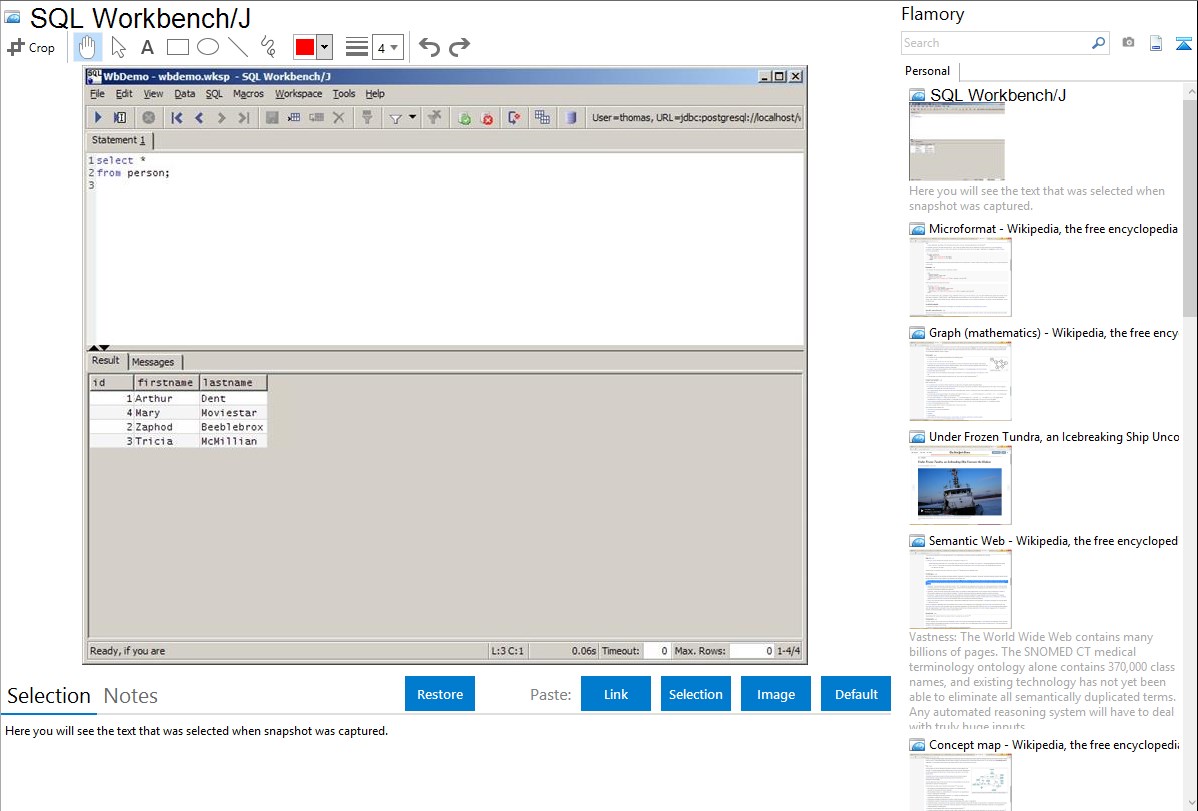The height and width of the screenshot is (811, 1198).
Task: Click the magnifier search icon
Action: click(x=1099, y=43)
